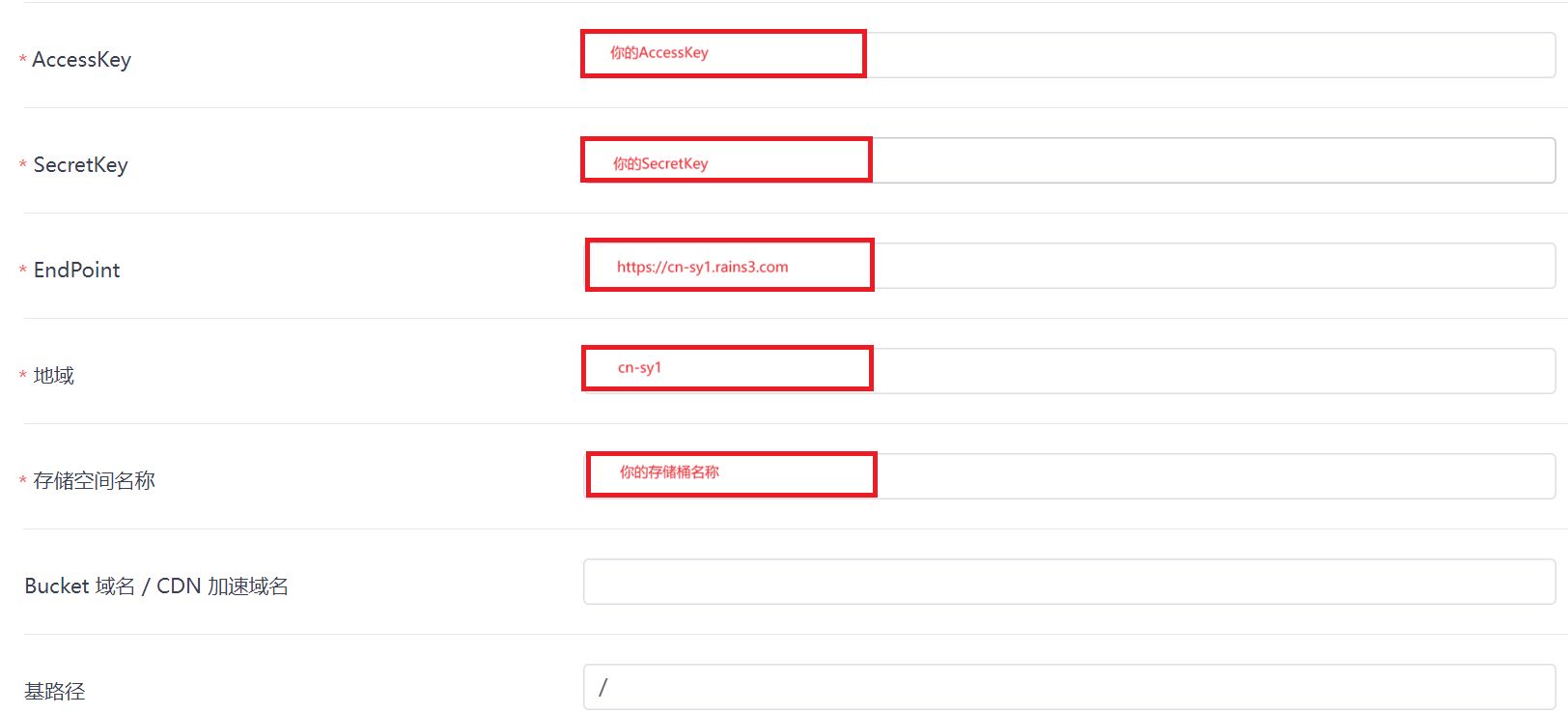Click the red 你的AccessKey hint text
The image size is (1568, 714).
658,53
